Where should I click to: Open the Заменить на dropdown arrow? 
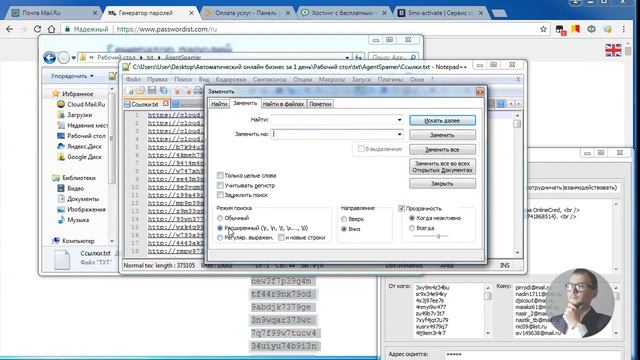tap(399, 134)
